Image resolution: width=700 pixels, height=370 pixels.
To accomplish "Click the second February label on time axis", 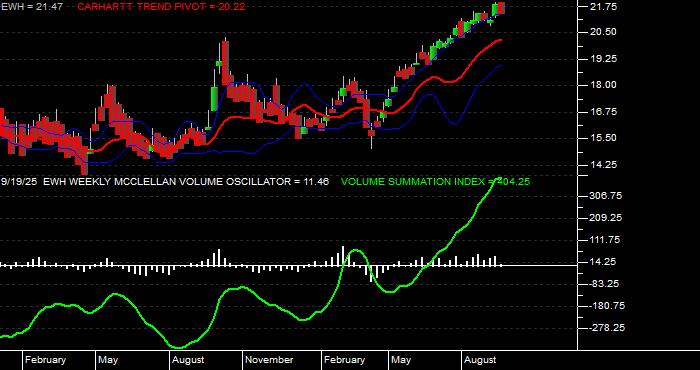I will coord(344,360).
